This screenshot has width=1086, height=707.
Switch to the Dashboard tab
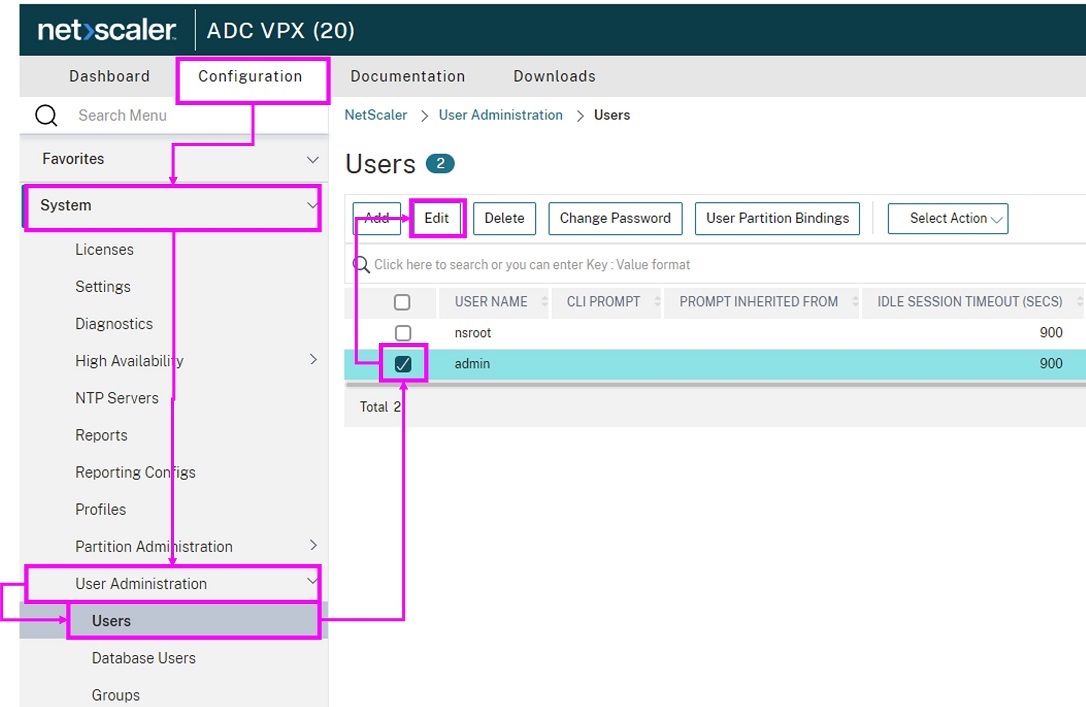click(109, 76)
